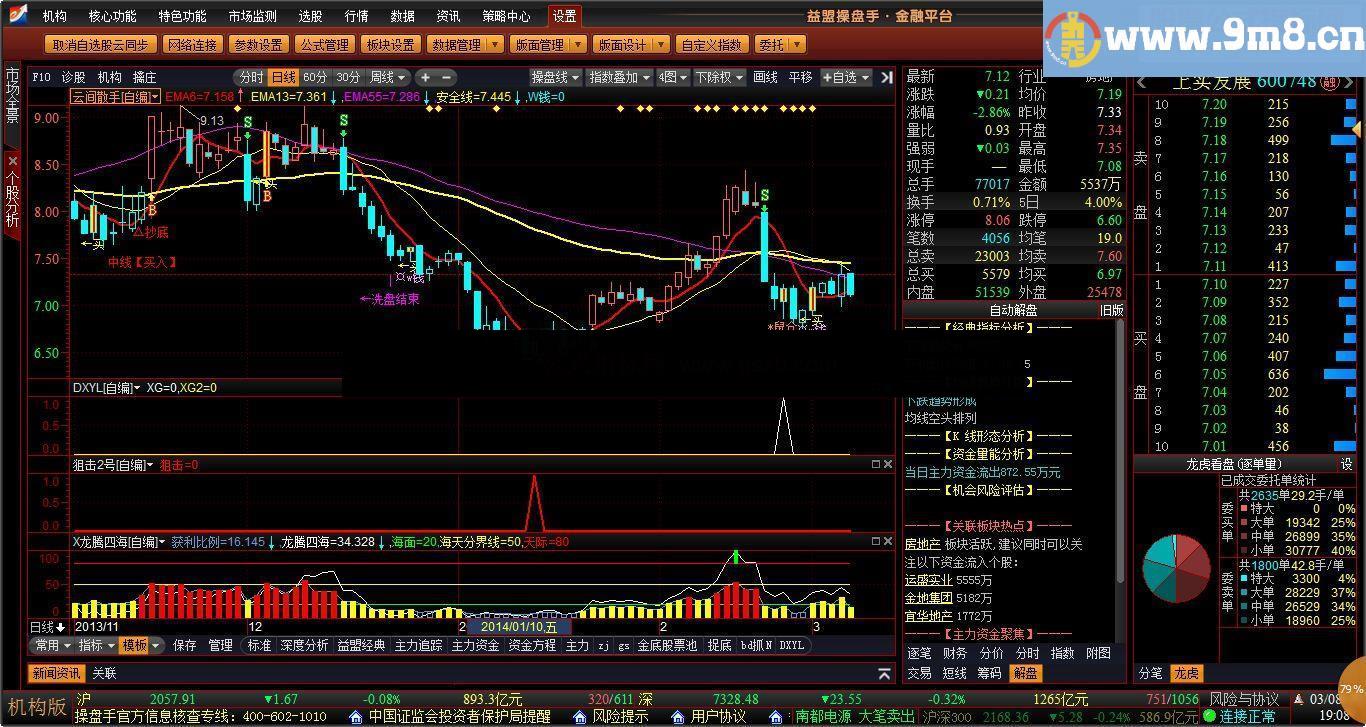Select the 30分 period view
The width and height of the screenshot is (1366, 727).
(x=347, y=77)
